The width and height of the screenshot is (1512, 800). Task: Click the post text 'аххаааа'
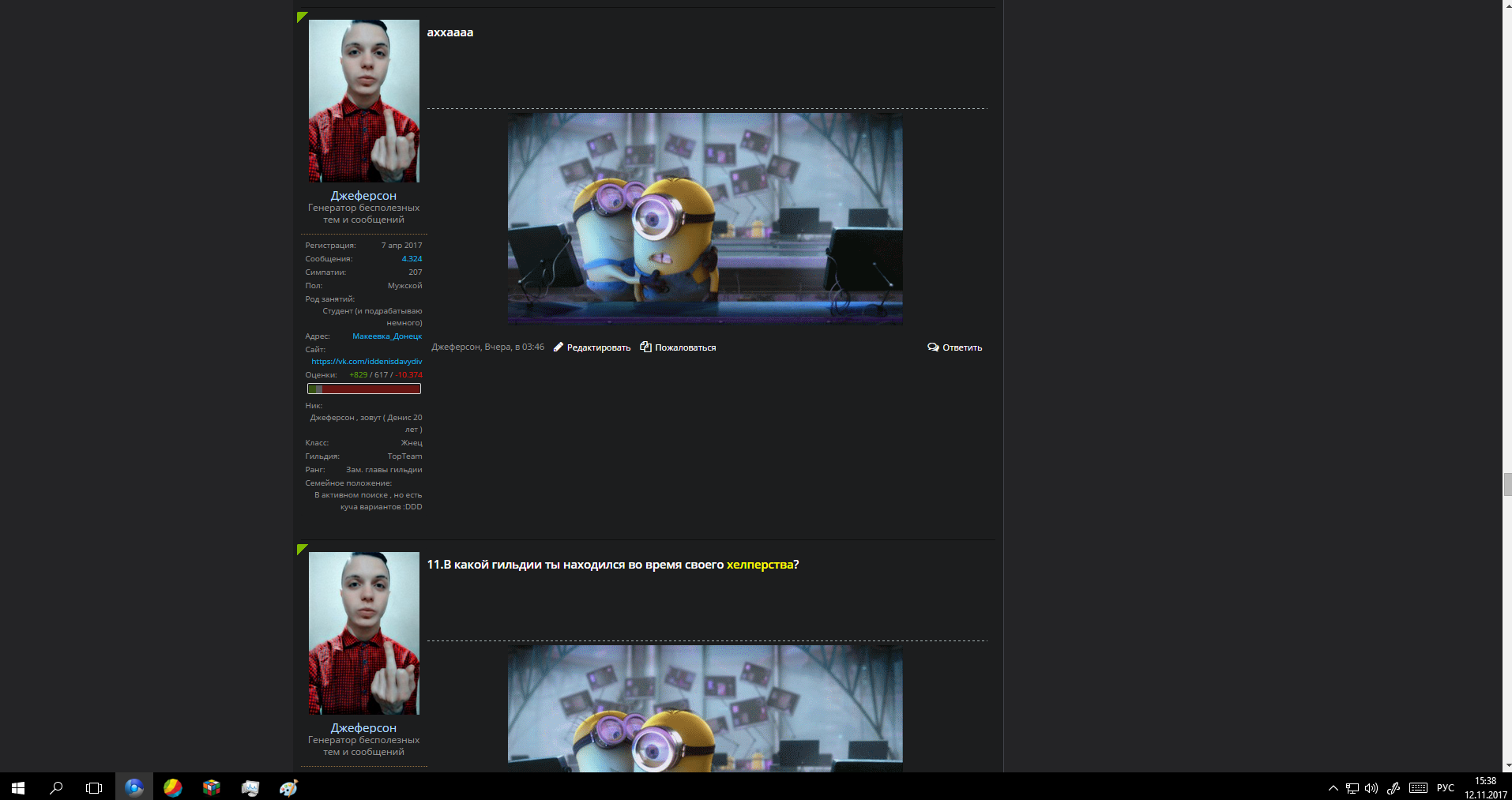pos(450,32)
